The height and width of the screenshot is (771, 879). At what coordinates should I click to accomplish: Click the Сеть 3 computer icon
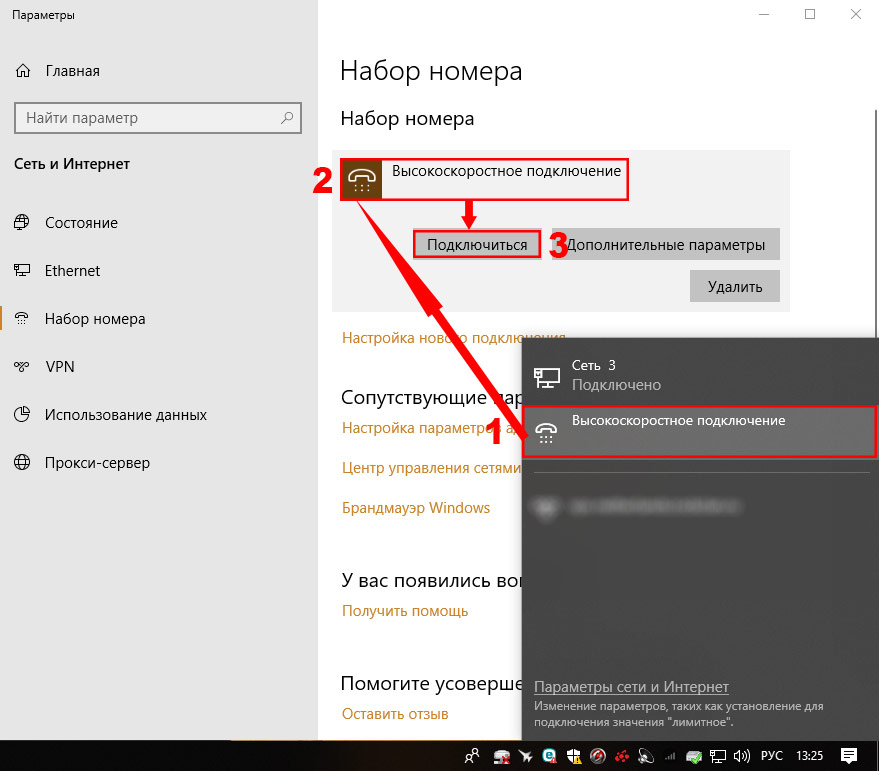pyautogui.click(x=547, y=377)
